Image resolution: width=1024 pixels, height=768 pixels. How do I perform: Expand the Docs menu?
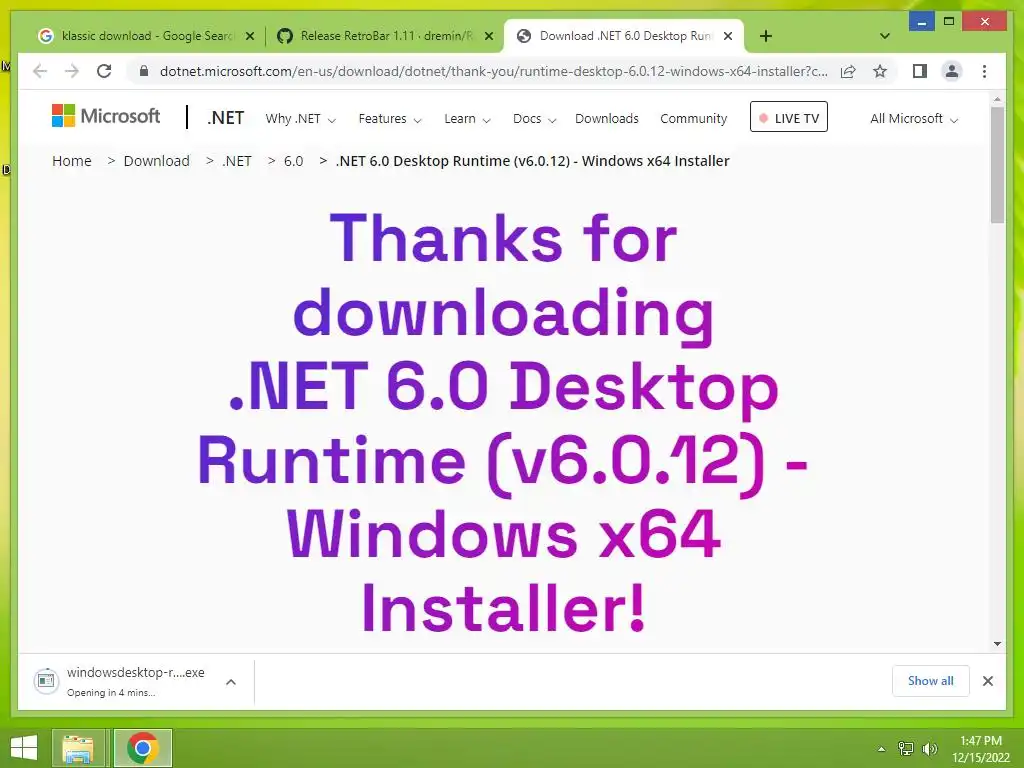534,119
